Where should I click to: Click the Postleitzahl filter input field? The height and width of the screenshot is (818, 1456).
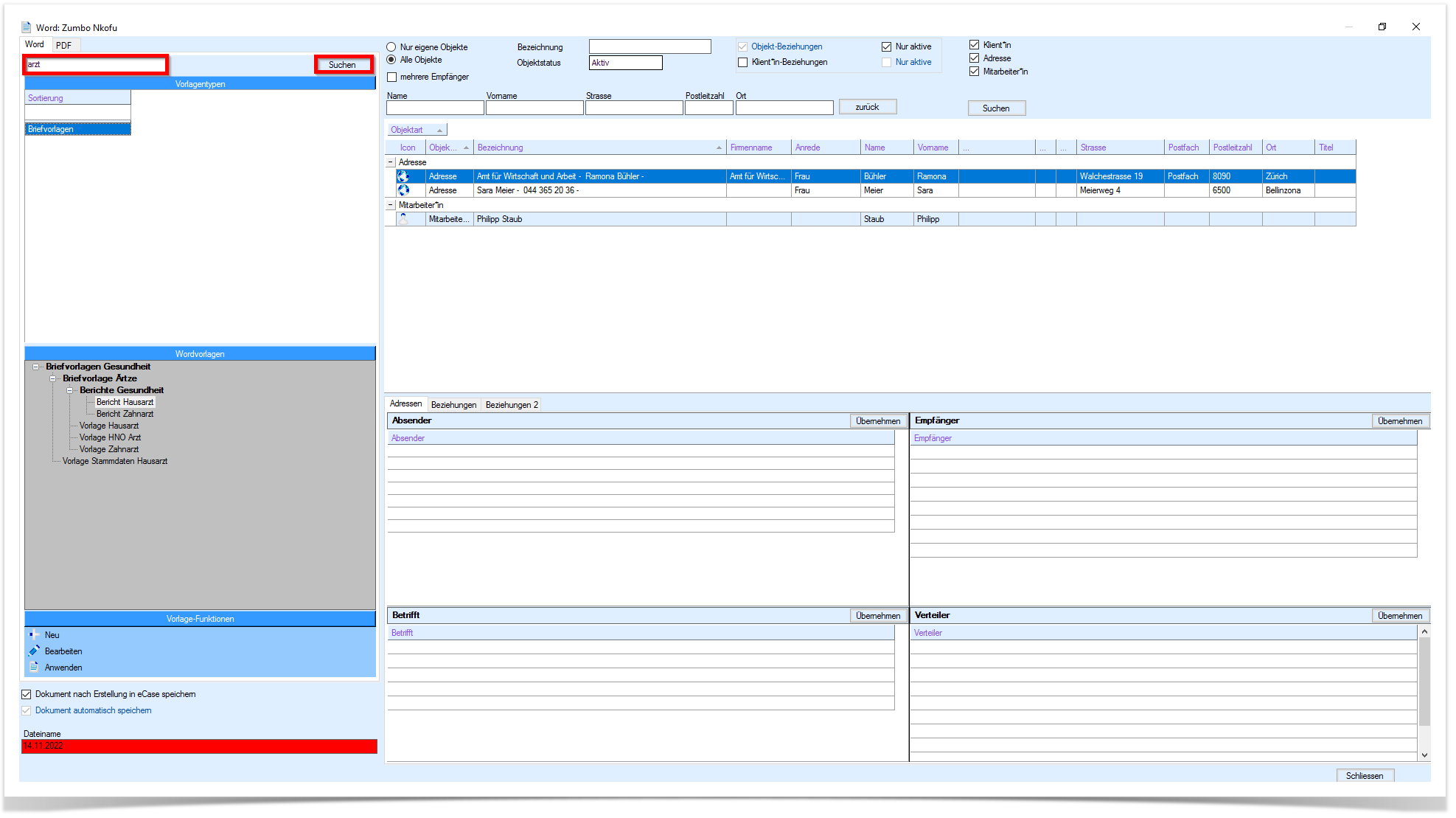709,108
